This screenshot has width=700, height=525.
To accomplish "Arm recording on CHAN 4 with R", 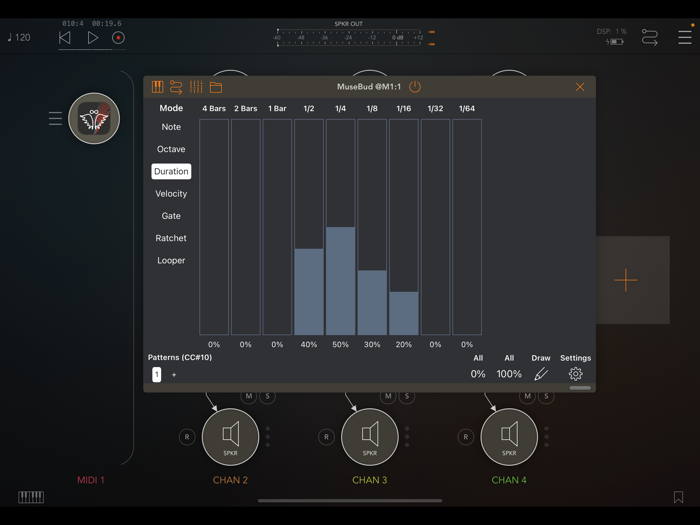I will [466, 437].
